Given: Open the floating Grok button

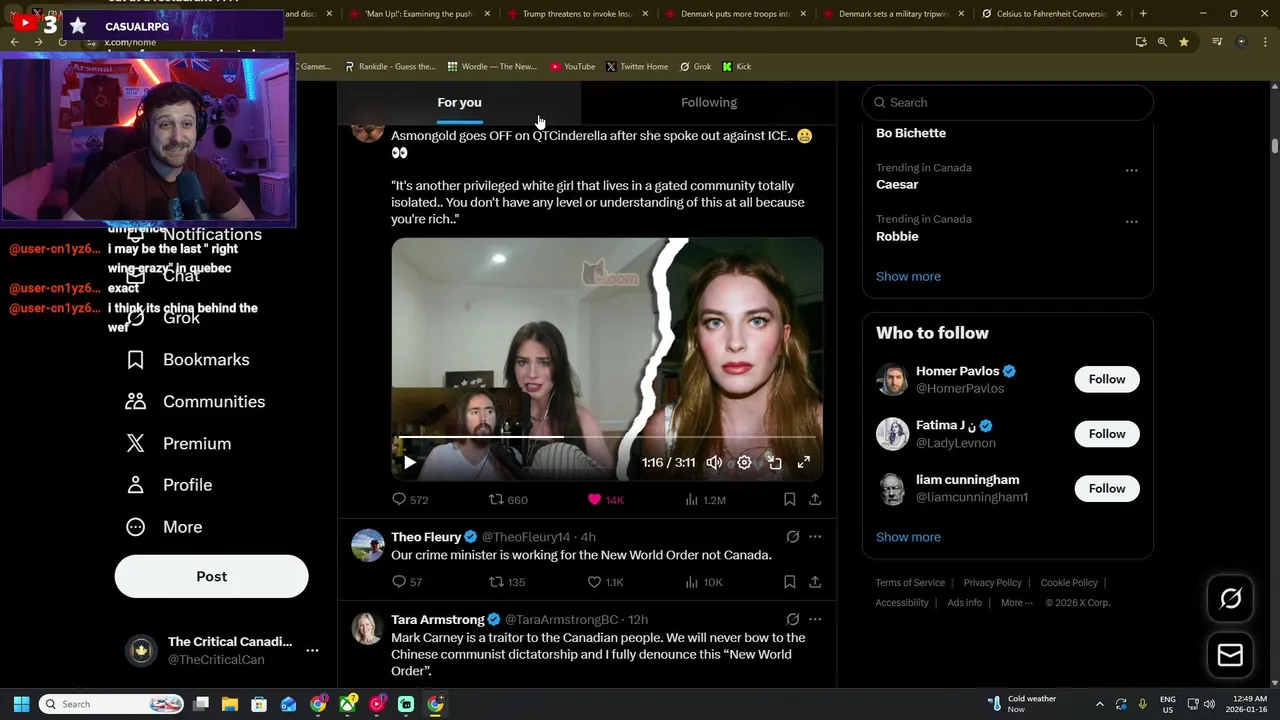Looking at the screenshot, I should pos(1230,598).
